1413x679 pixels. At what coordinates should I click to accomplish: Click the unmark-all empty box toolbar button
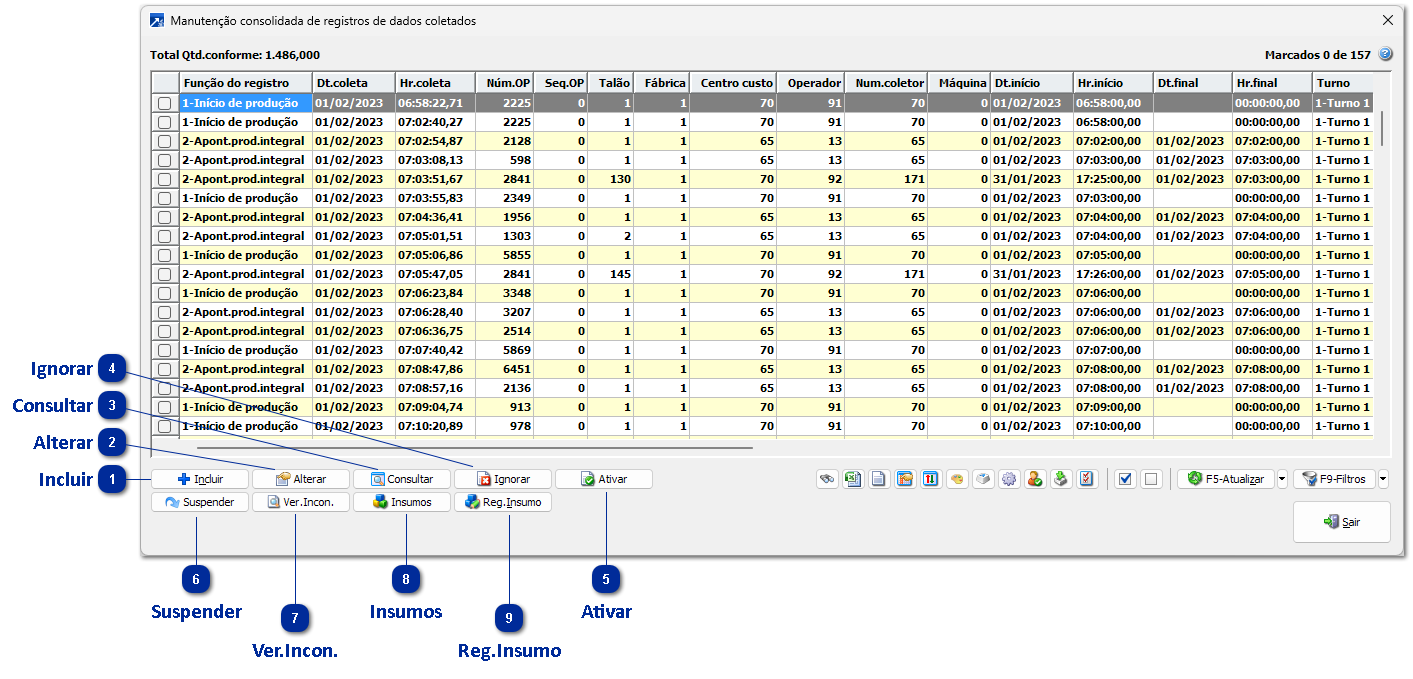[1151, 479]
